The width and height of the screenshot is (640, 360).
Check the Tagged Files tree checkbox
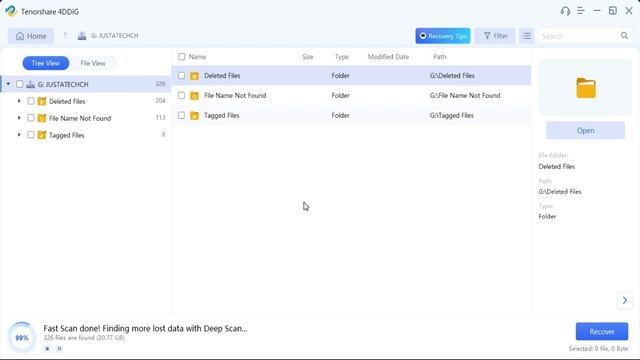tap(31, 135)
